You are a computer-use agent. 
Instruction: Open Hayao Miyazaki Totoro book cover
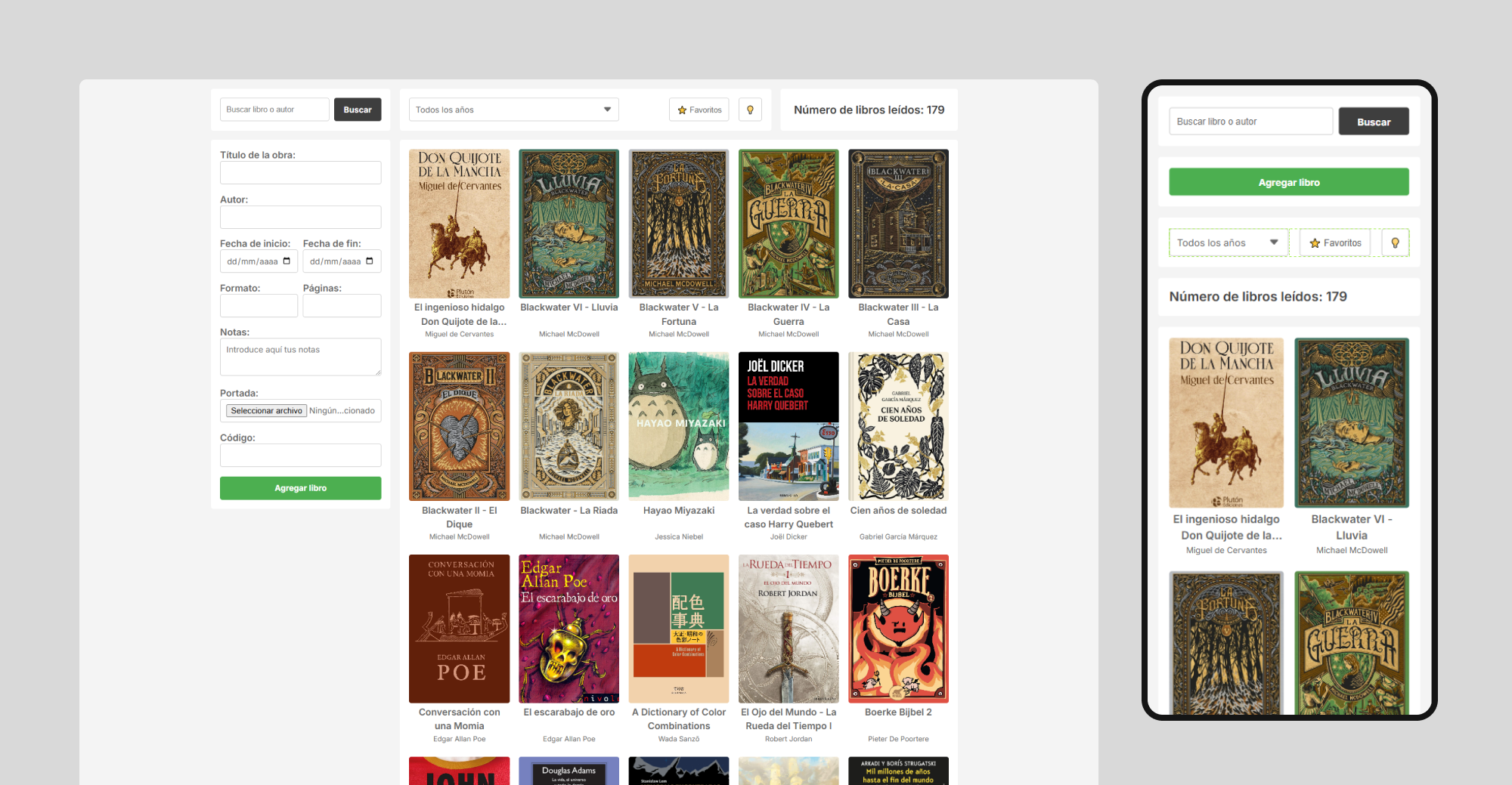(678, 426)
